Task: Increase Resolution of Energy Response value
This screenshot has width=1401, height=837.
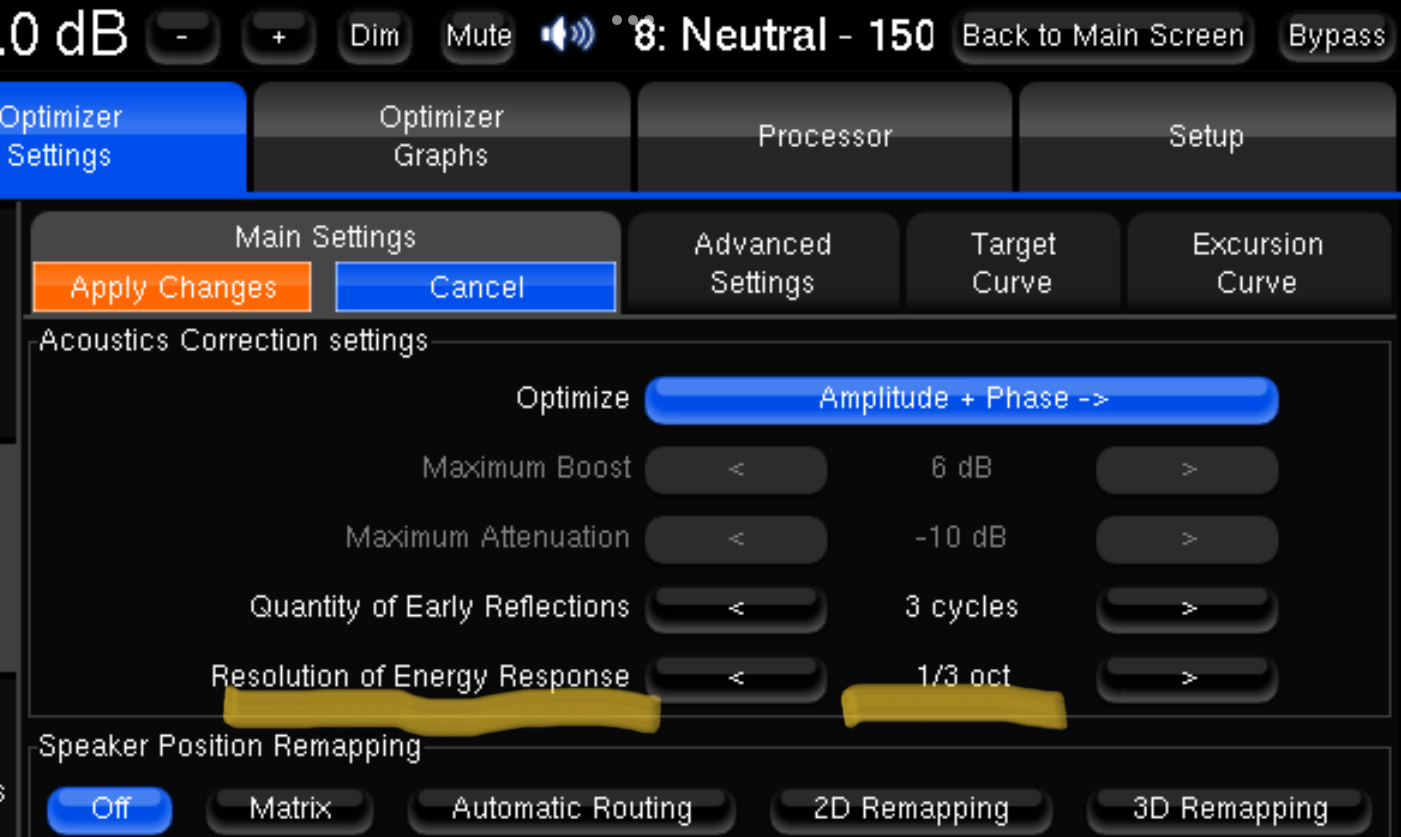Action: click(1187, 677)
